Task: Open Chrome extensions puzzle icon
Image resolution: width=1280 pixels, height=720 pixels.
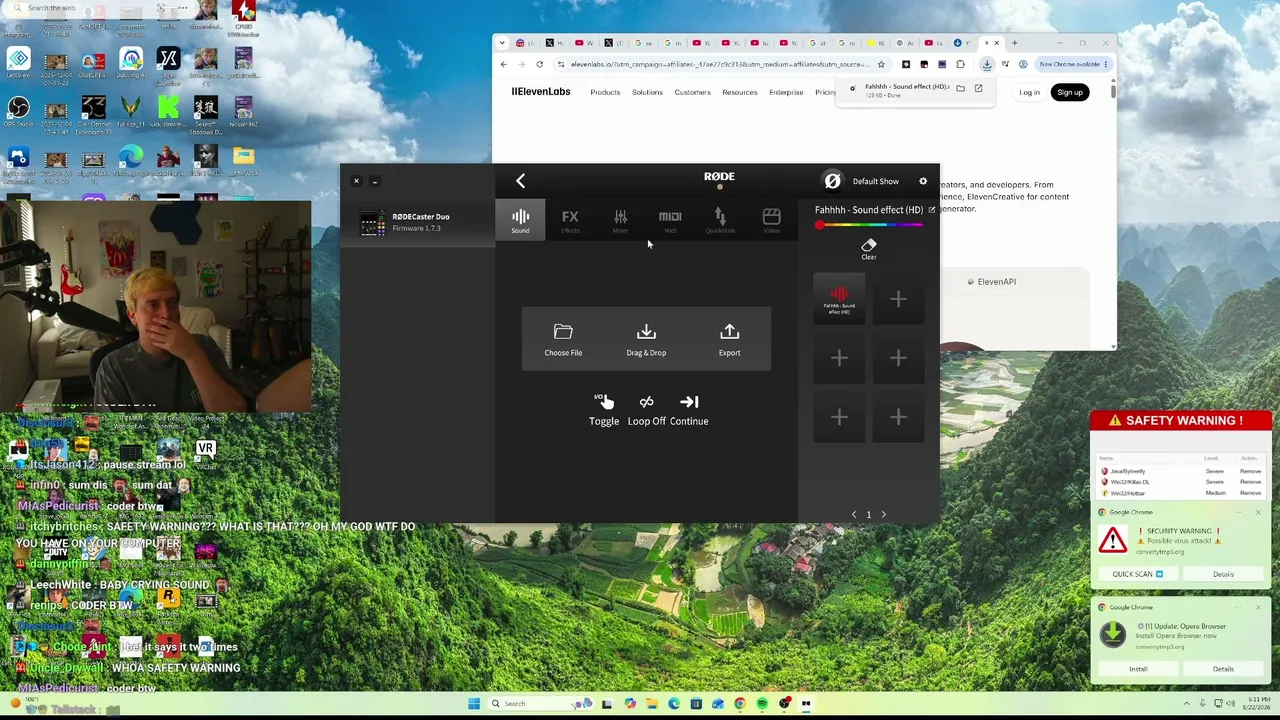Action: (961, 64)
